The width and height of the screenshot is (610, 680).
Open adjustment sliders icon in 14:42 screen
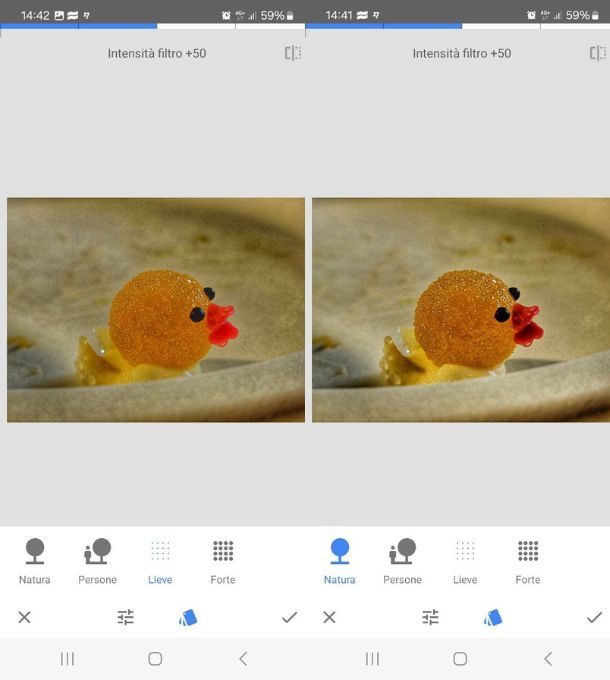126,617
